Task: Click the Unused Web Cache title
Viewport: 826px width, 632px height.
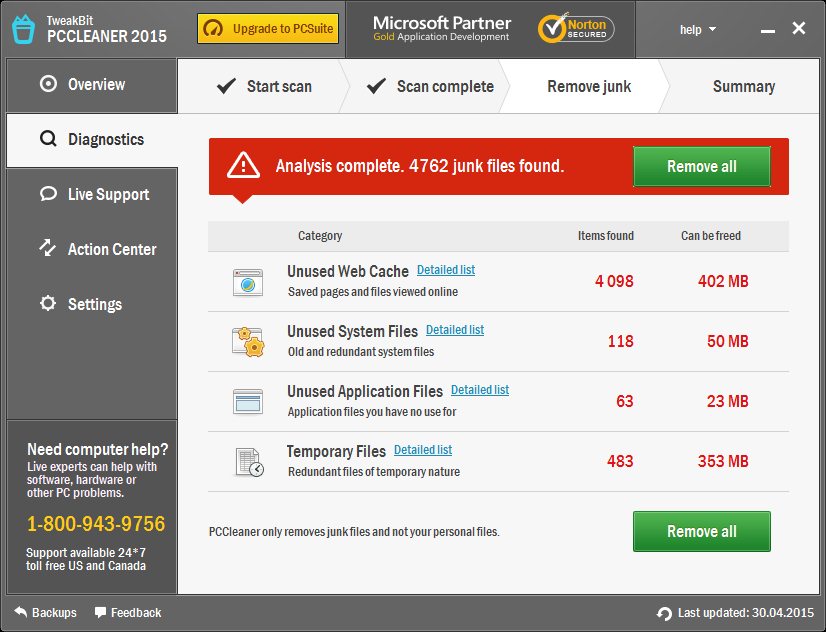Action: pos(348,271)
